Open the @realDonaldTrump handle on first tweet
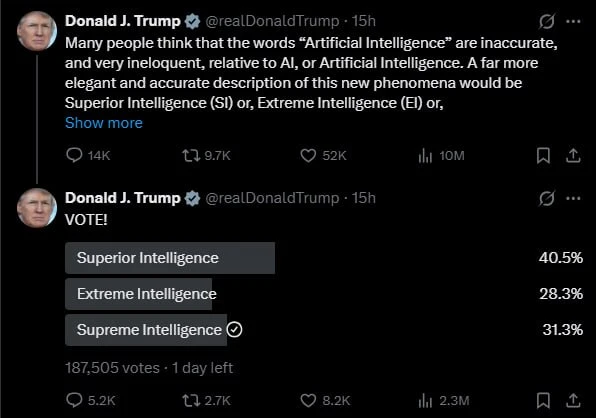This screenshot has width=596, height=418. pos(272,21)
